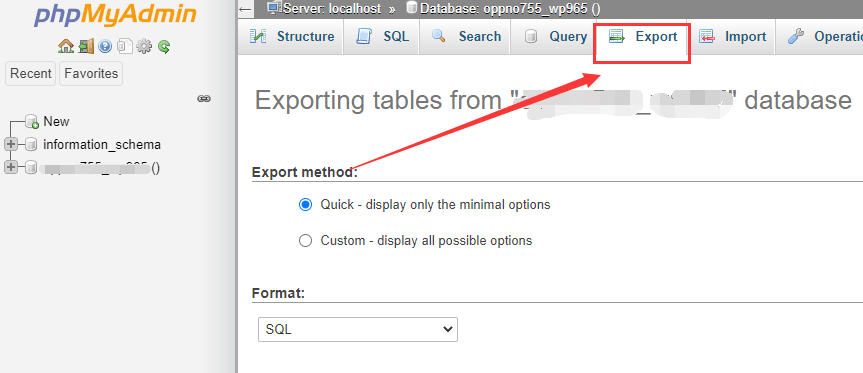Go to phpMyAdmin home icon
The width and height of the screenshot is (863, 373).
[65, 46]
